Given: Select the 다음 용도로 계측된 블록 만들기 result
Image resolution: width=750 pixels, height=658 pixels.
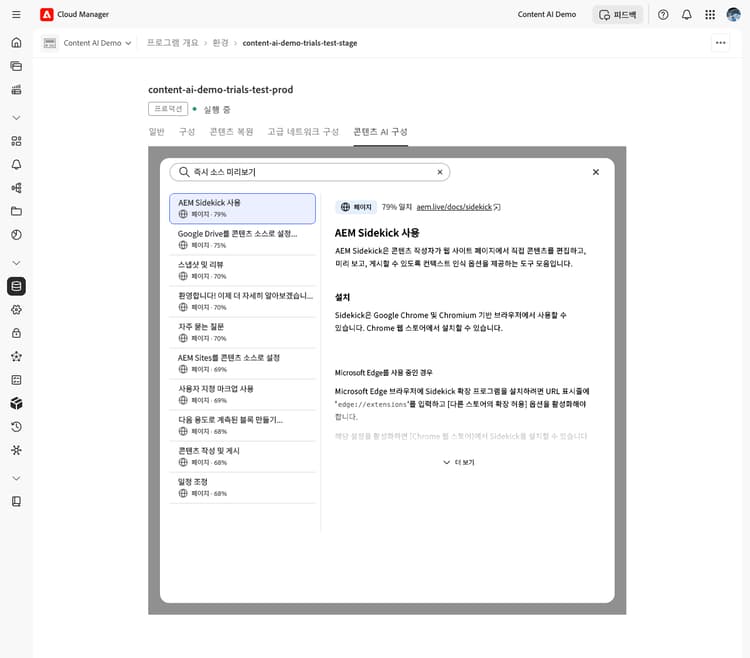Looking at the screenshot, I should [x=242, y=426].
